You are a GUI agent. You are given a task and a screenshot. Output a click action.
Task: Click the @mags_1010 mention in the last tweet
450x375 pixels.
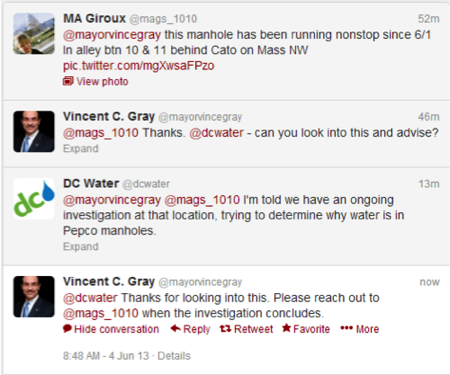tap(101, 313)
